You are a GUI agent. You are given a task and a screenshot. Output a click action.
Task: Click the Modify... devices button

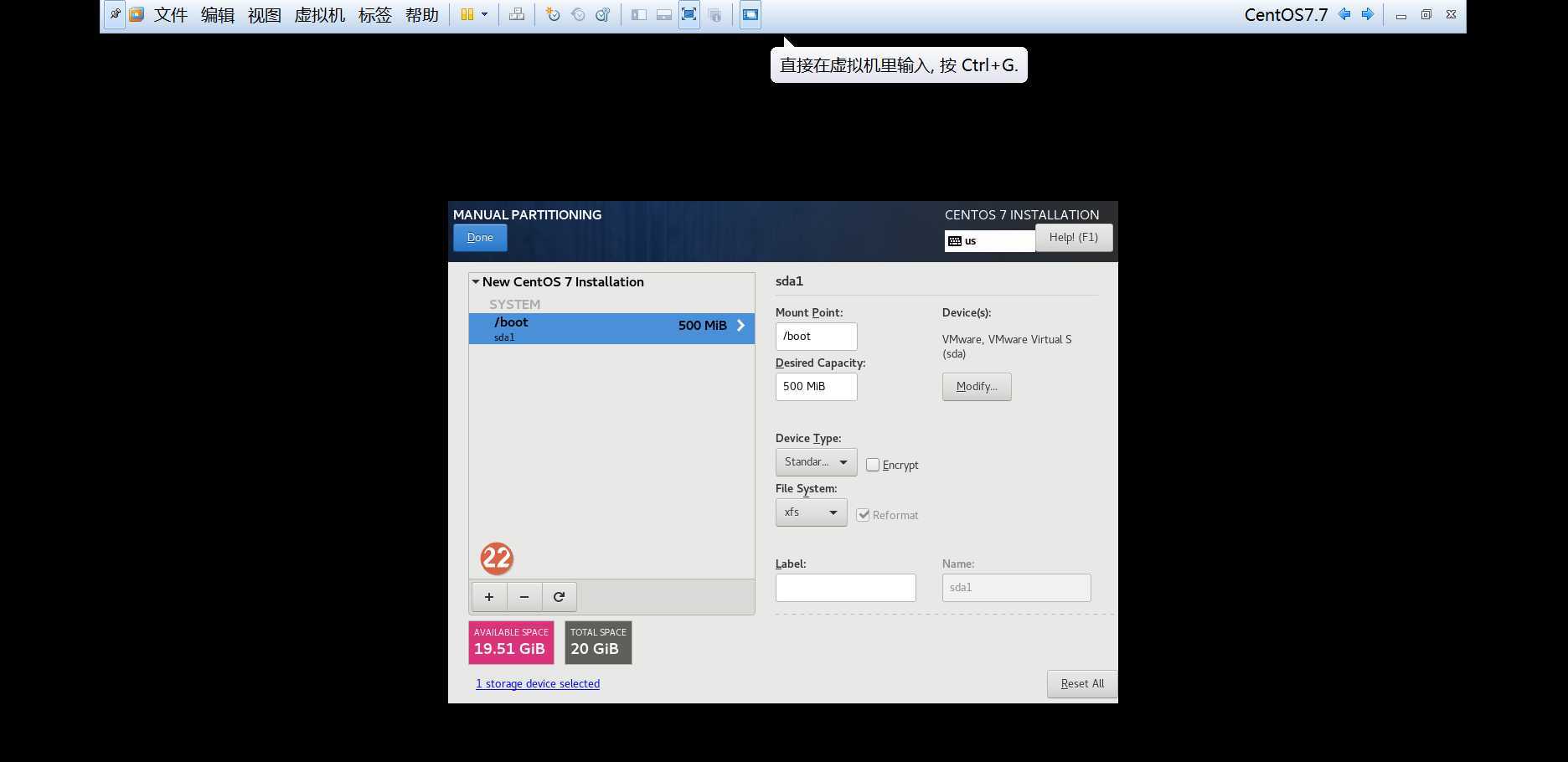click(x=977, y=387)
